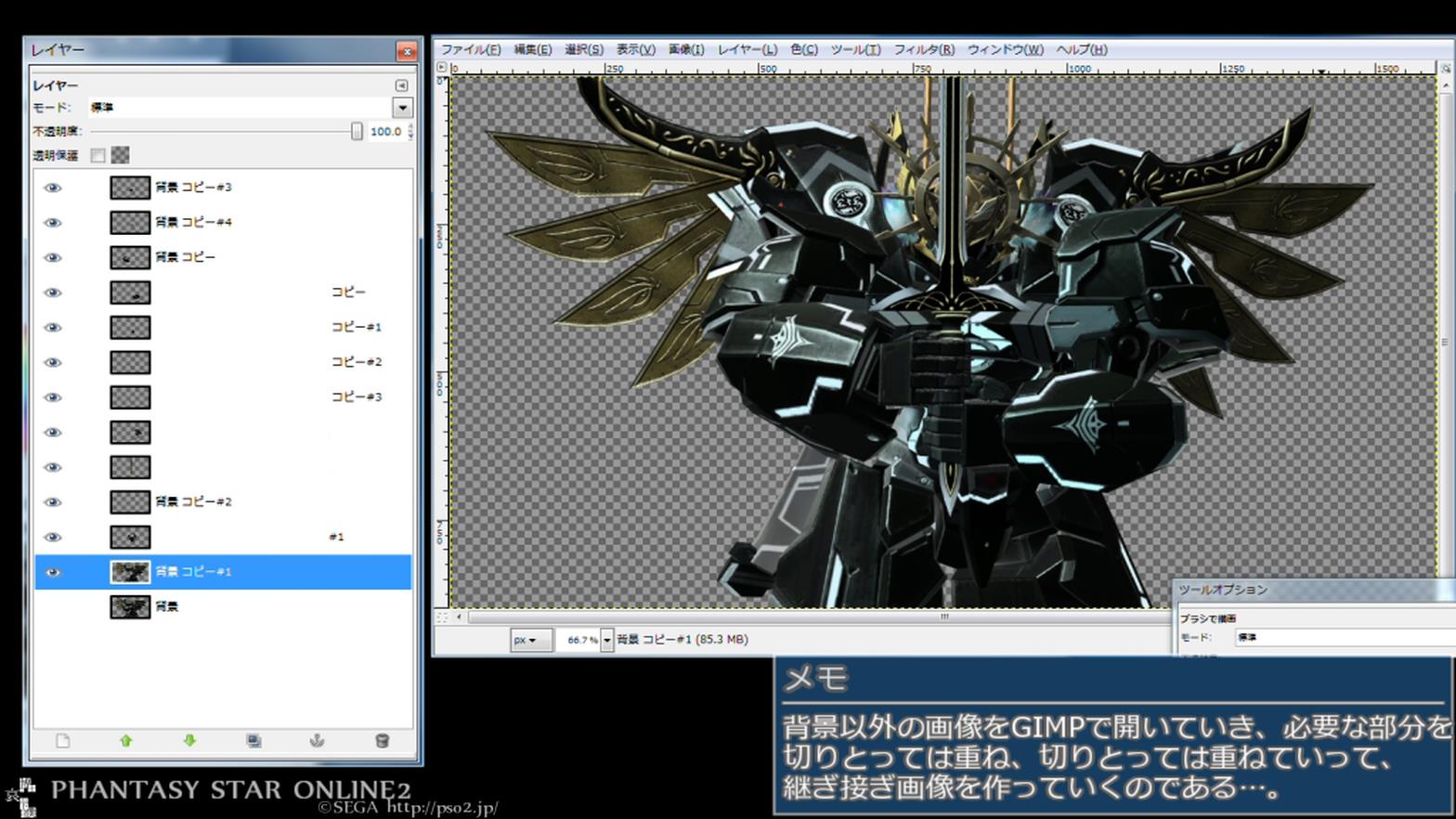Select thumbnail of layer 背景 コピー#2

(x=130, y=502)
